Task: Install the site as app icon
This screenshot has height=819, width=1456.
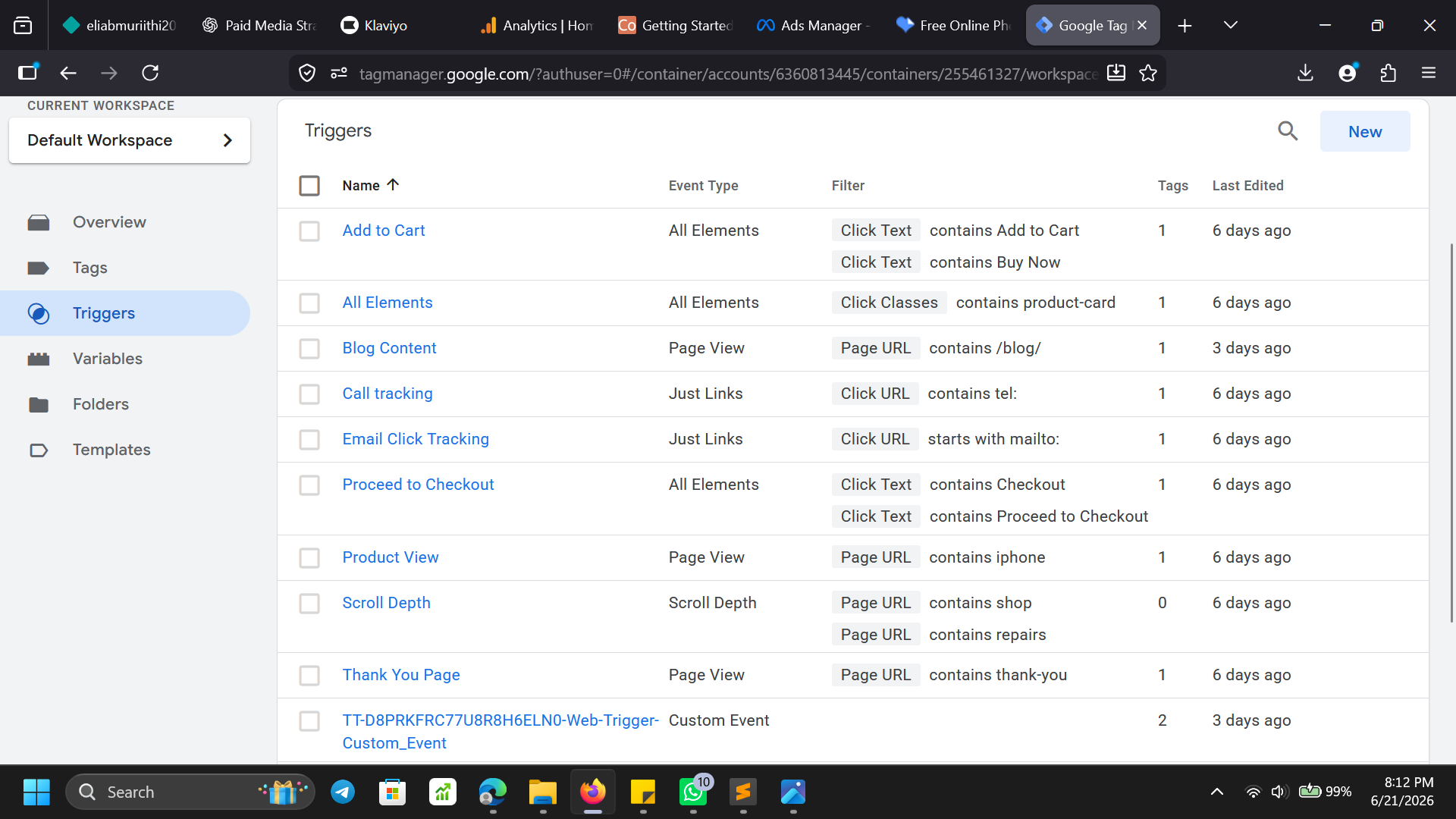Action: 1116,73
